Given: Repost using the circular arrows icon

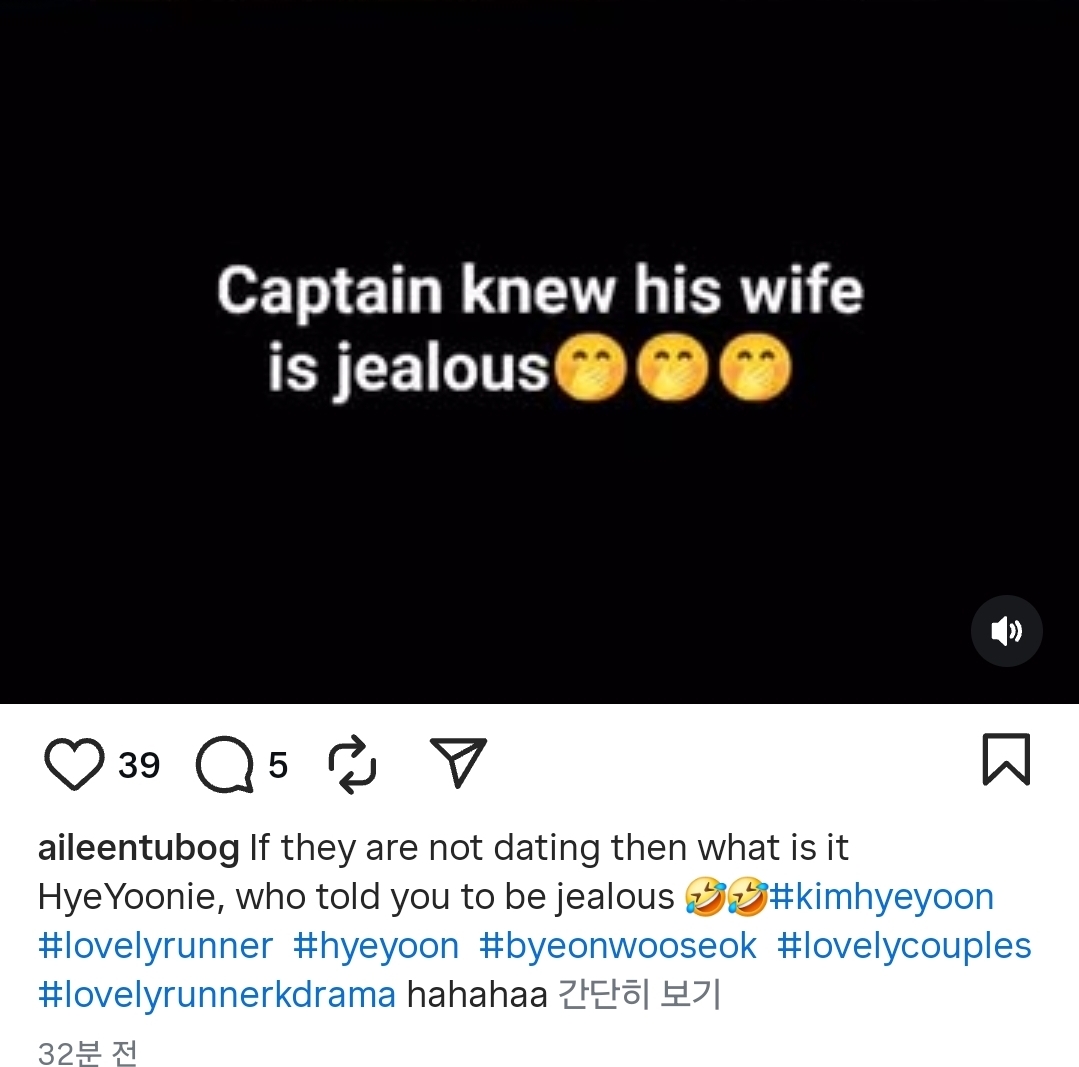Looking at the screenshot, I should (352, 764).
